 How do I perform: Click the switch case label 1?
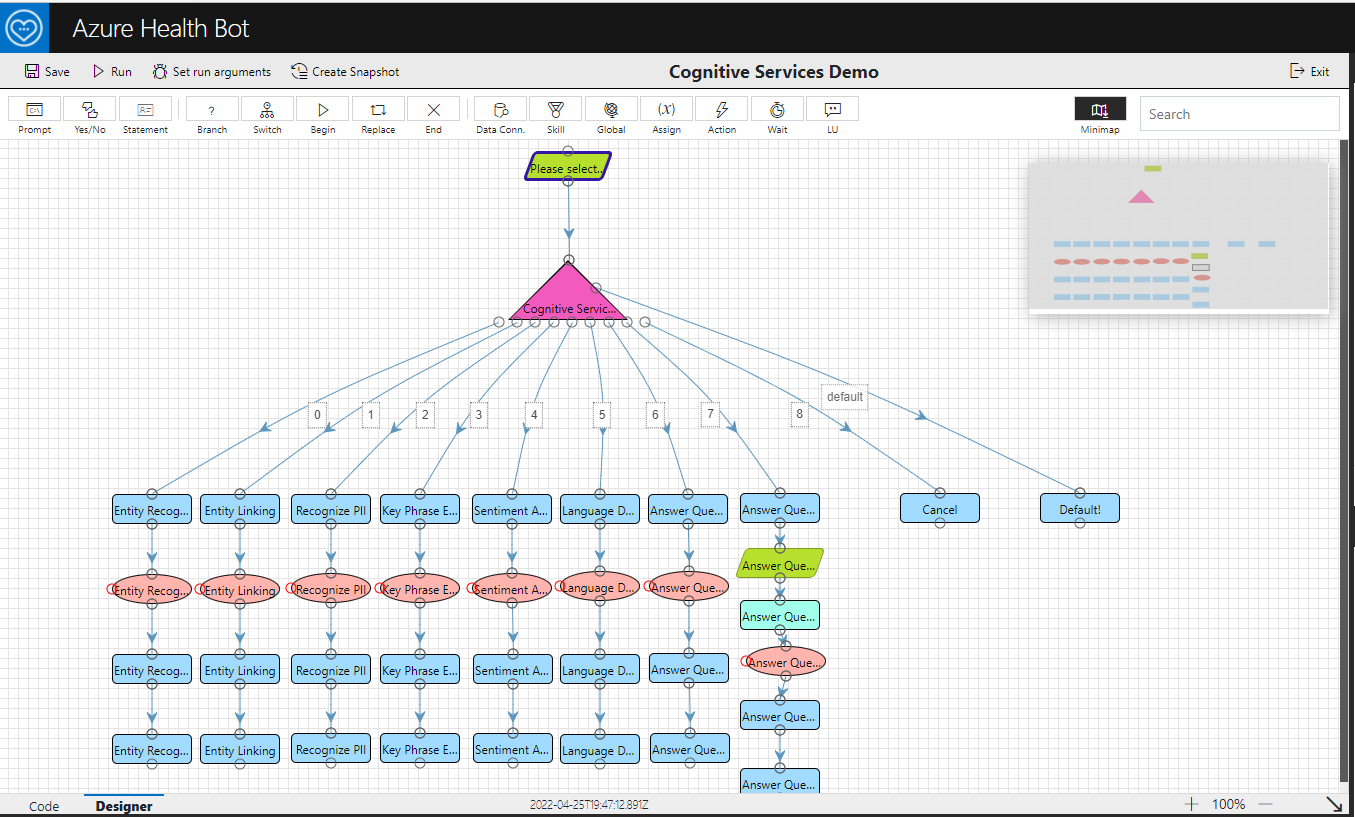(x=371, y=414)
